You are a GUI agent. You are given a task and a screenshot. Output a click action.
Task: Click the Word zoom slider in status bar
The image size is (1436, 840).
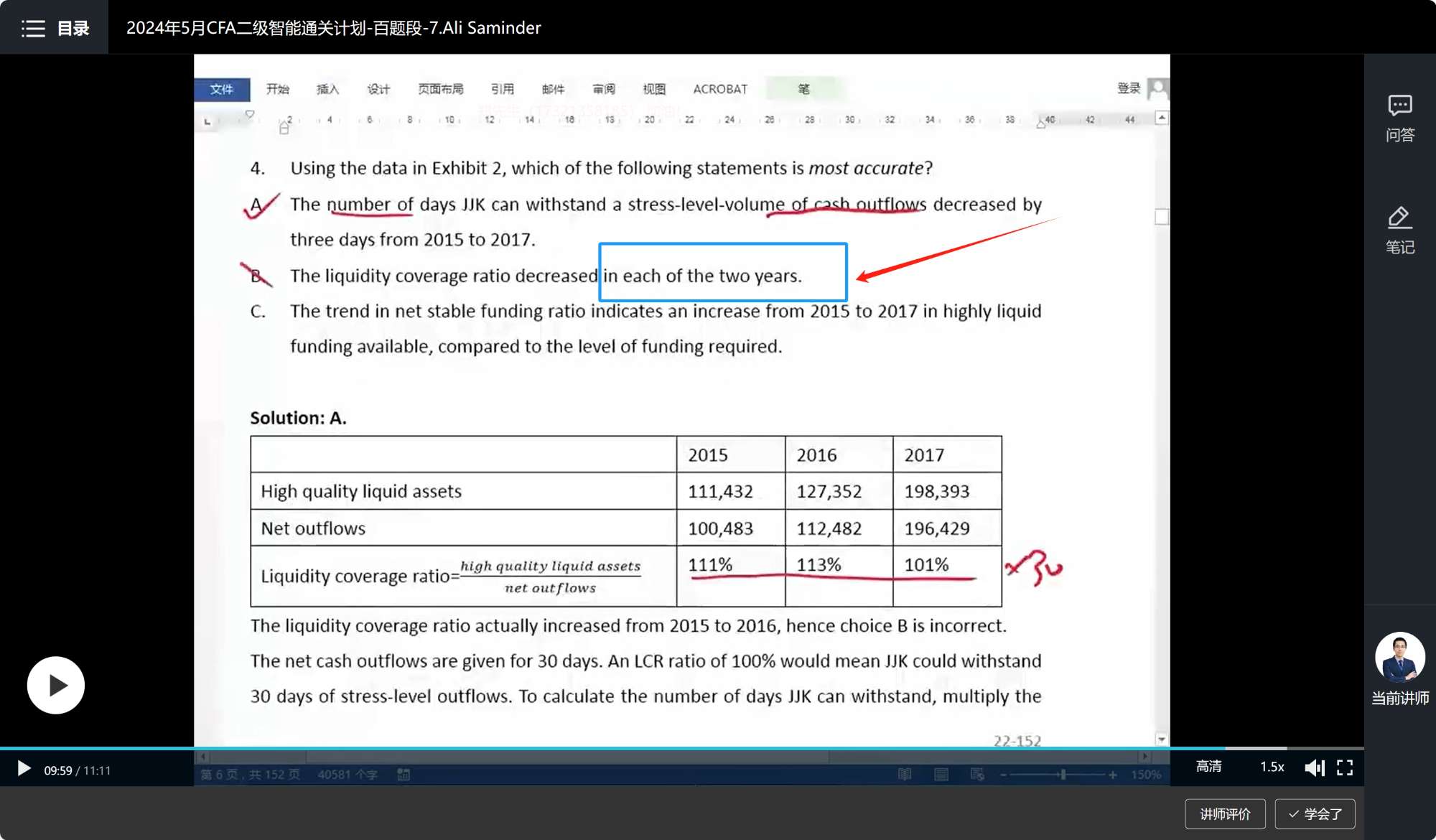1063,775
